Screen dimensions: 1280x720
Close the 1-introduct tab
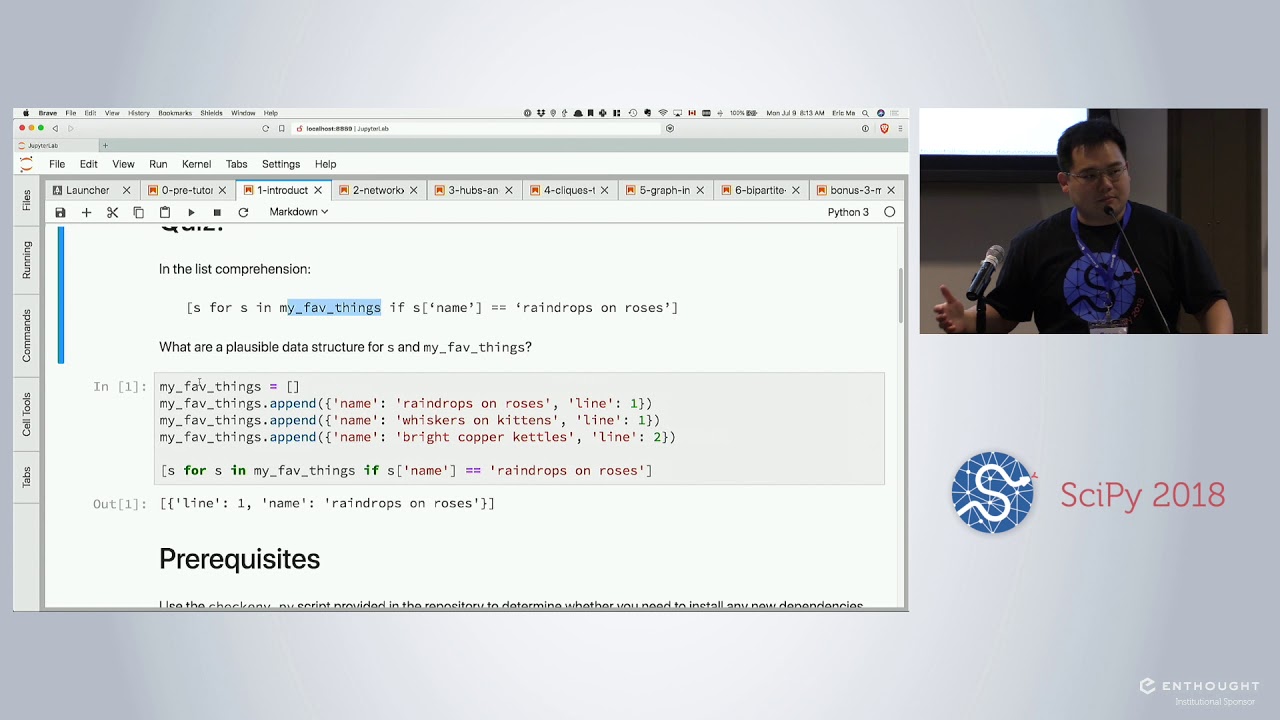318,190
